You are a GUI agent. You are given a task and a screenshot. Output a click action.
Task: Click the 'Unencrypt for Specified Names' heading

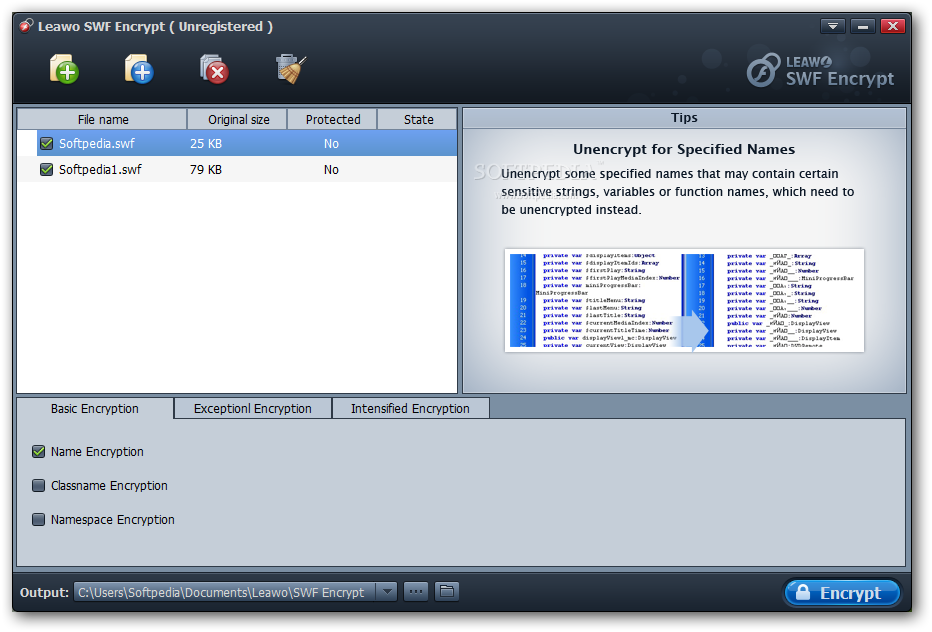pyautogui.click(x=684, y=149)
